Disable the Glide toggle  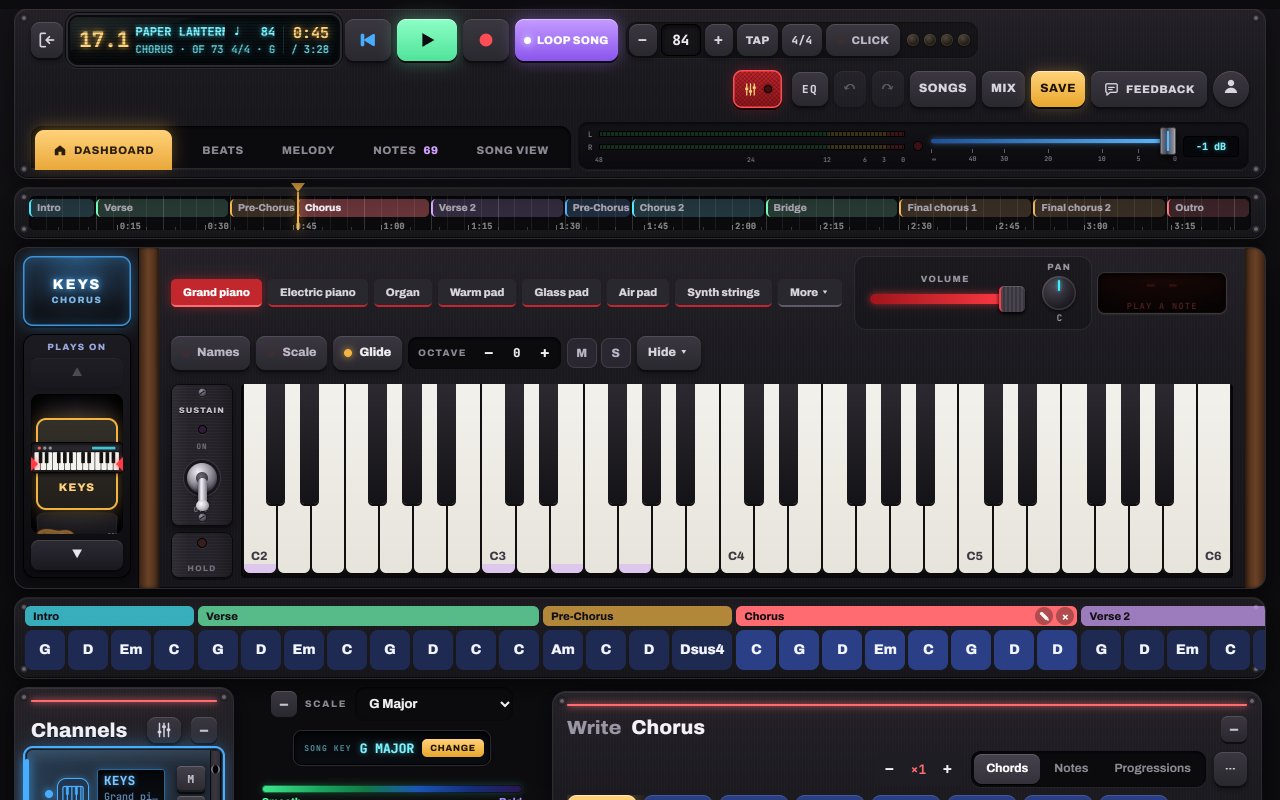click(366, 352)
